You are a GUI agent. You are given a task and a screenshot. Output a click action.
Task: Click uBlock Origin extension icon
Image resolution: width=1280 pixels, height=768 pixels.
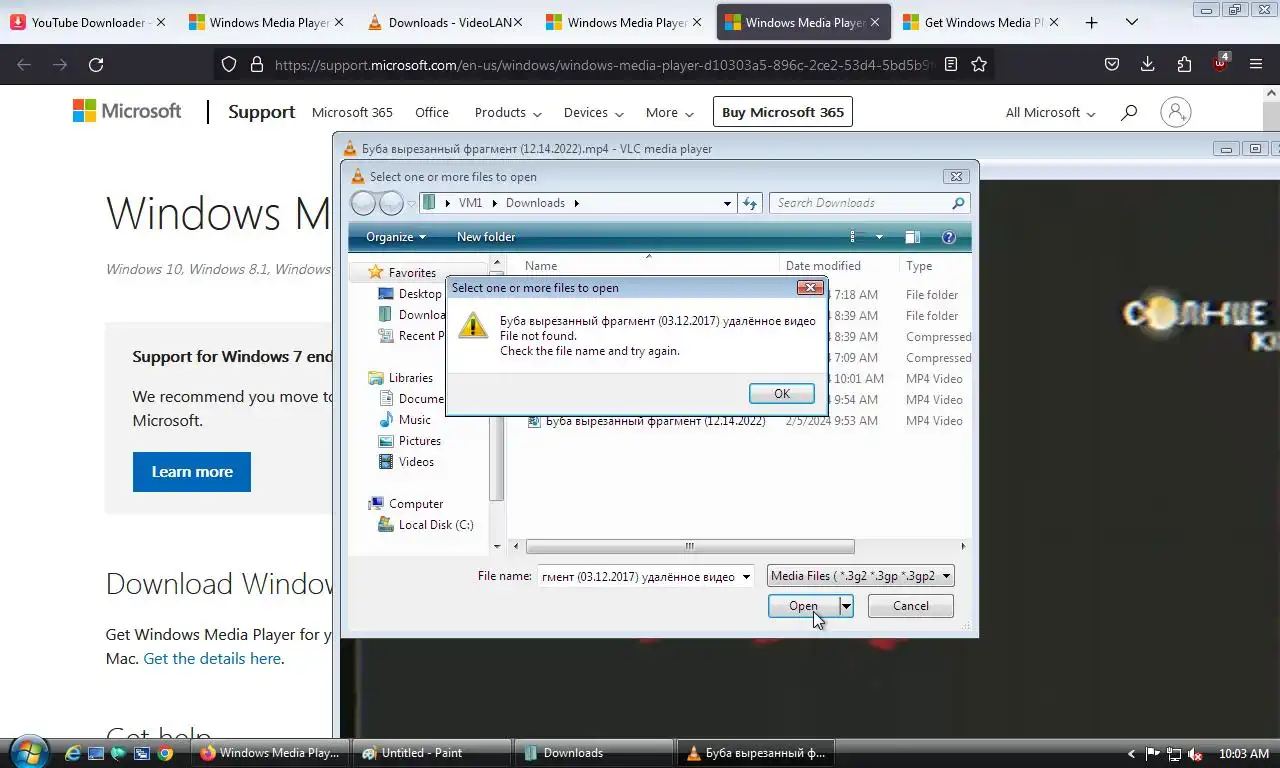[x=1220, y=63]
